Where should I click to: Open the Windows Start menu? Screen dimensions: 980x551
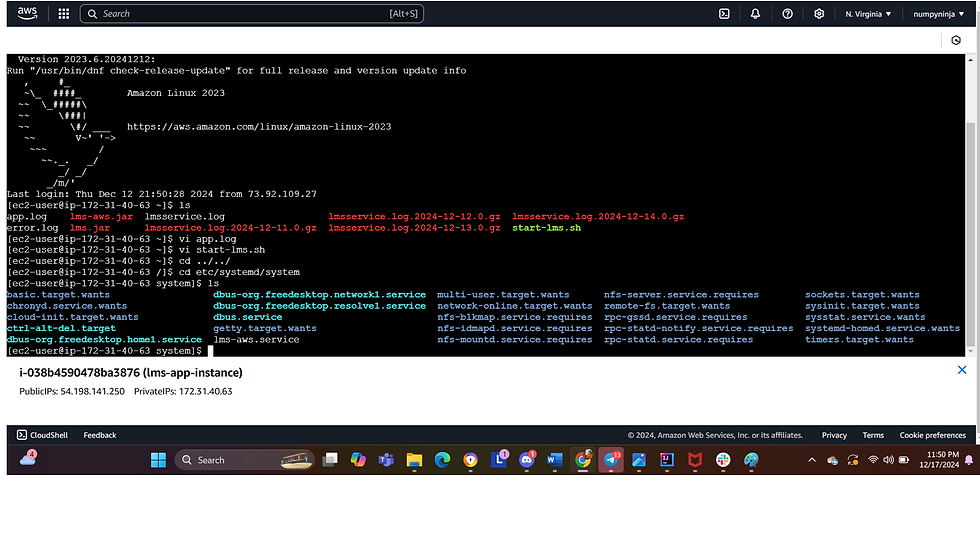coord(159,460)
